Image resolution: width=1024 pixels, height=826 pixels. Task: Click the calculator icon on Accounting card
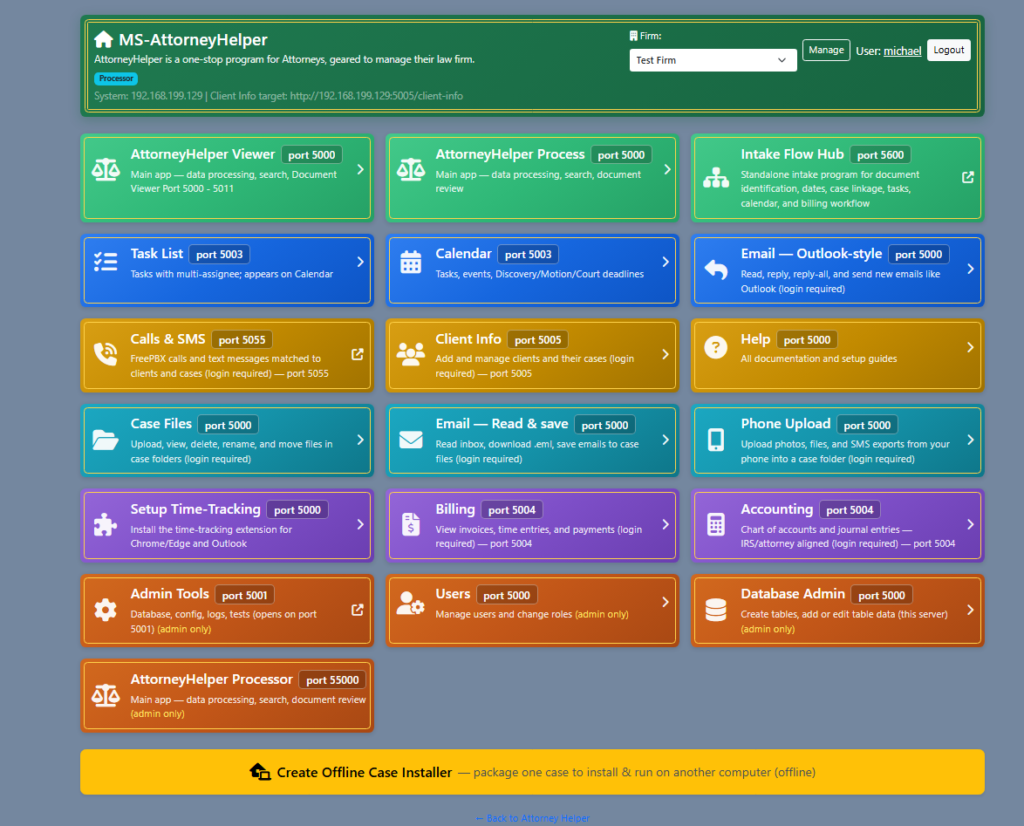(x=716, y=524)
